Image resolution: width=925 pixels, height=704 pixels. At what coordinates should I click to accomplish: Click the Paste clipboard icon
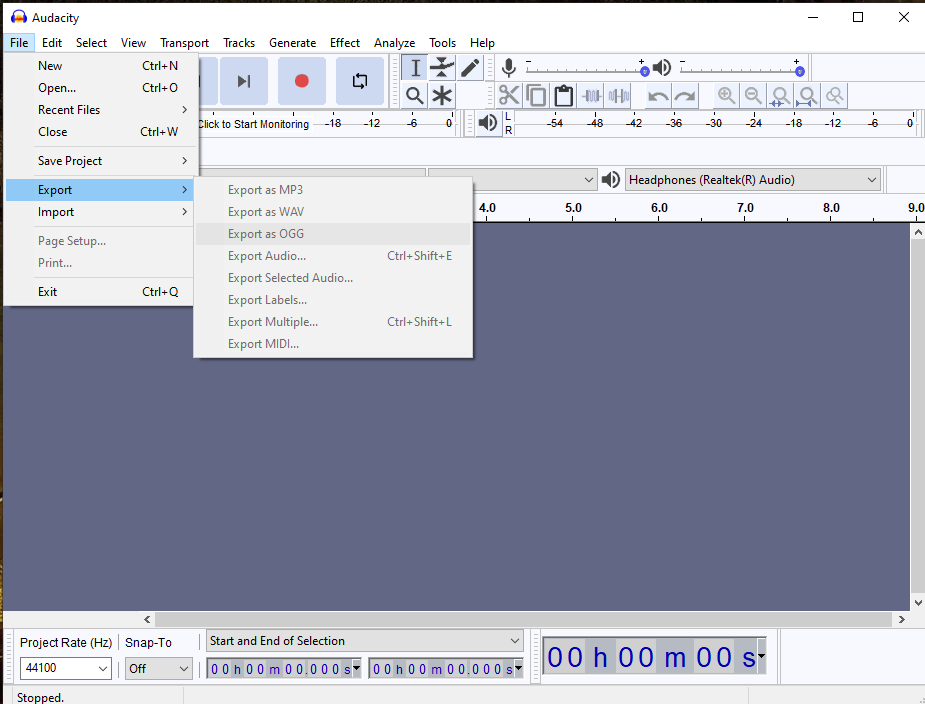pyautogui.click(x=563, y=96)
